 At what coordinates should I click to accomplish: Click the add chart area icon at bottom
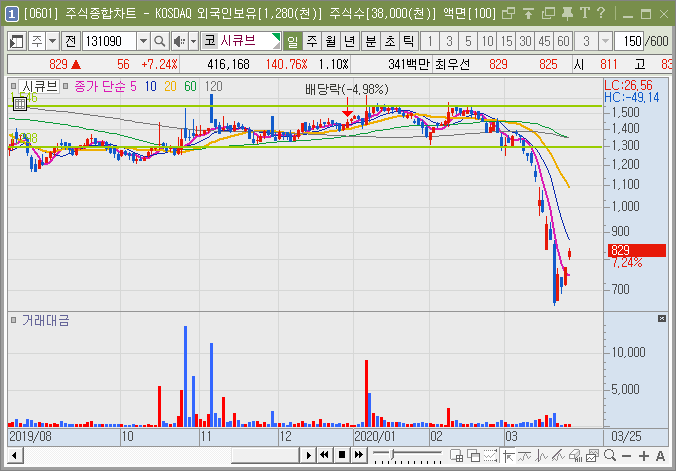[x=457, y=455]
